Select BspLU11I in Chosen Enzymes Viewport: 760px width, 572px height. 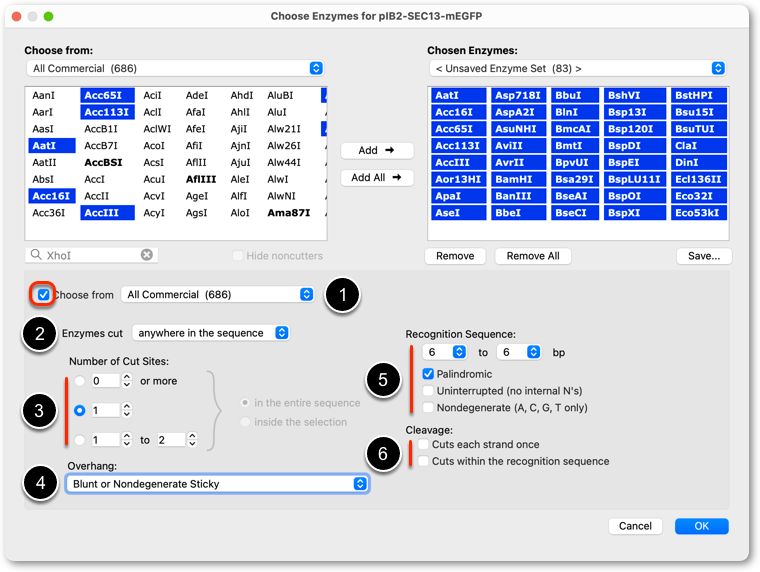(x=634, y=179)
